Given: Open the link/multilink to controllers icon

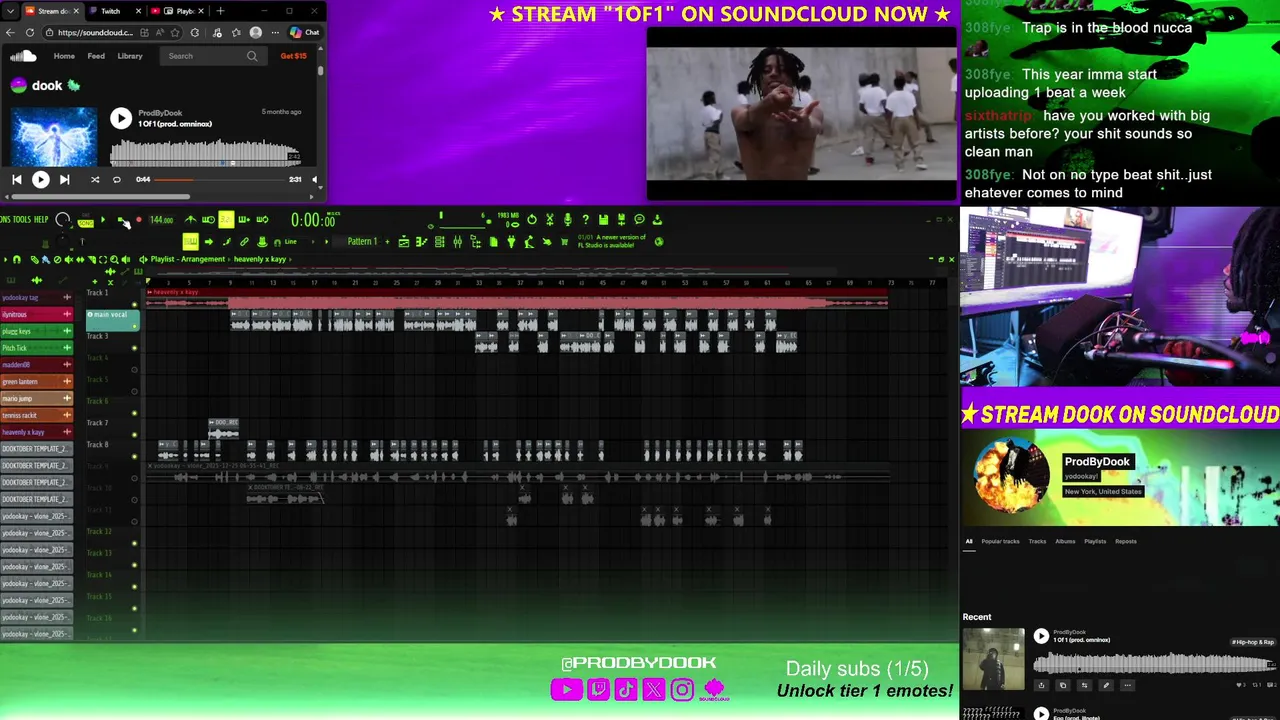Looking at the screenshot, I should click(x=244, y=241).
